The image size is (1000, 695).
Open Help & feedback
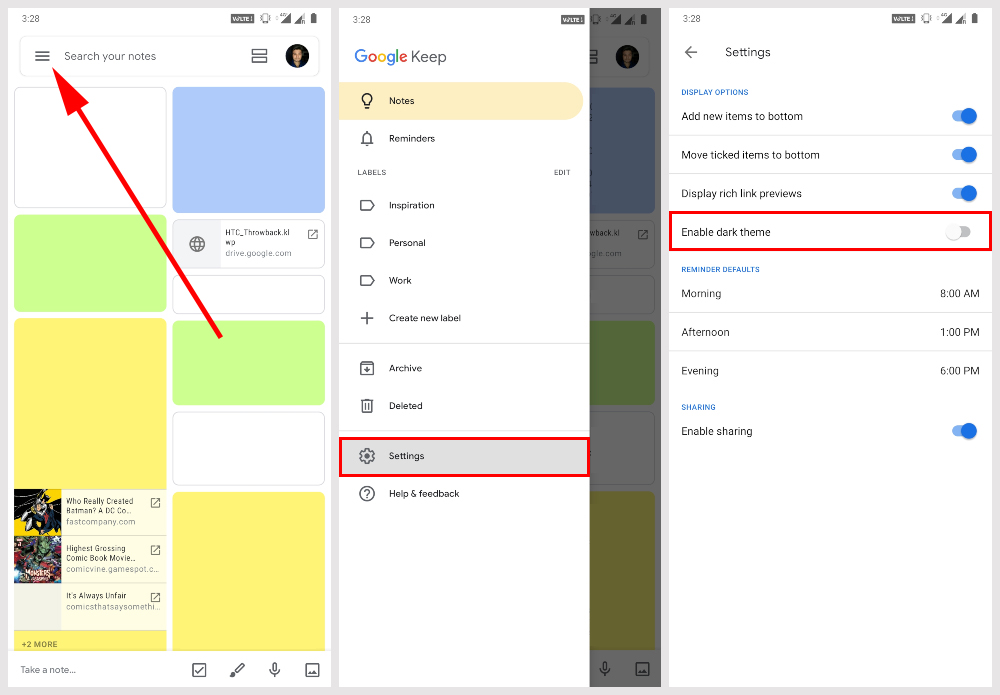click(x=464, y=494)
